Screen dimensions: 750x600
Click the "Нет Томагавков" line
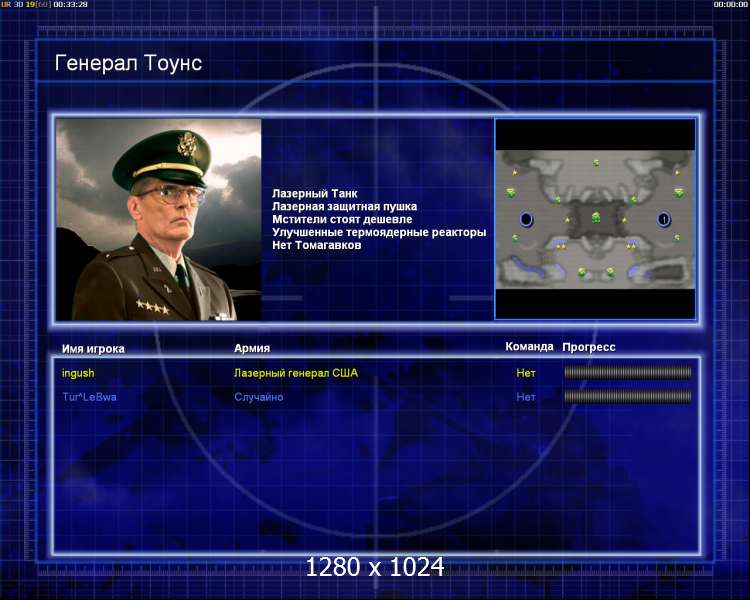point(317,245)
